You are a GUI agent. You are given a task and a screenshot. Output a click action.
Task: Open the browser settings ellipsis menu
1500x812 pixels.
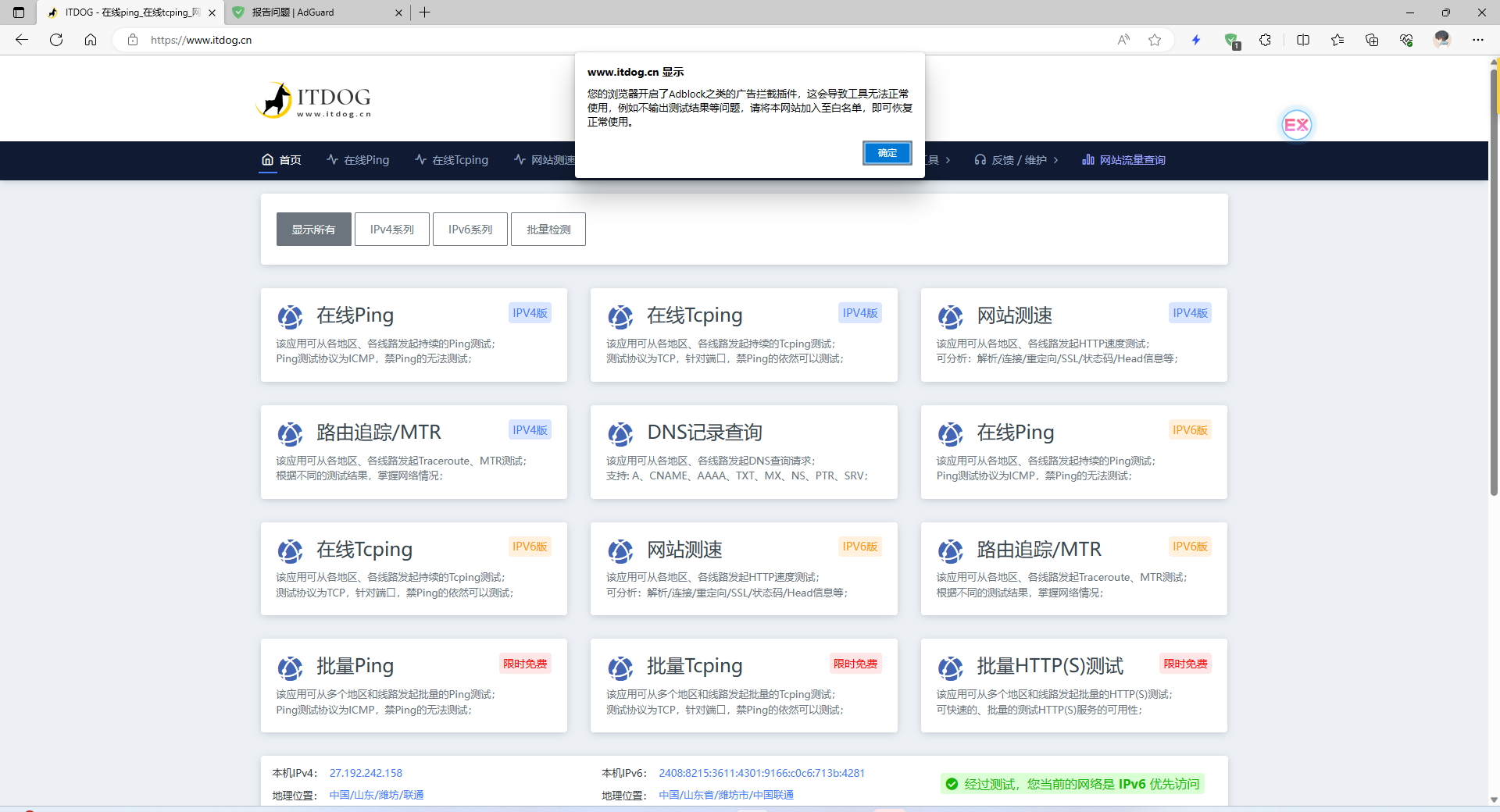pos(1479,40)
